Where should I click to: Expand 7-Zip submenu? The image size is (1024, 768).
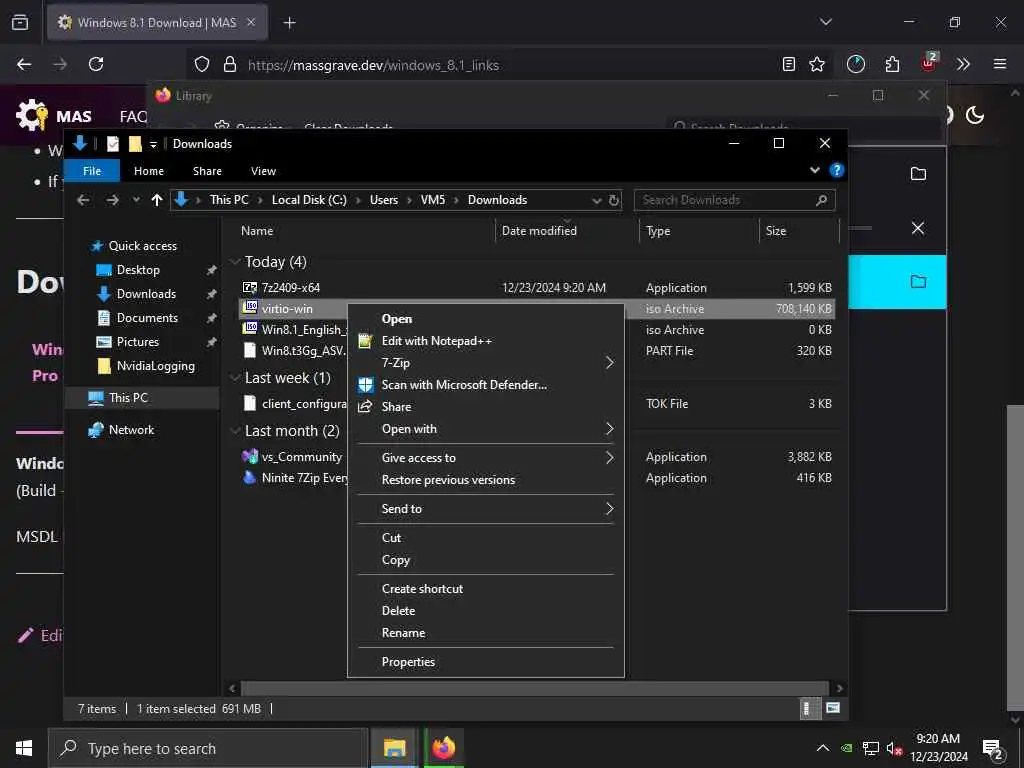click(x=486, y=362)
